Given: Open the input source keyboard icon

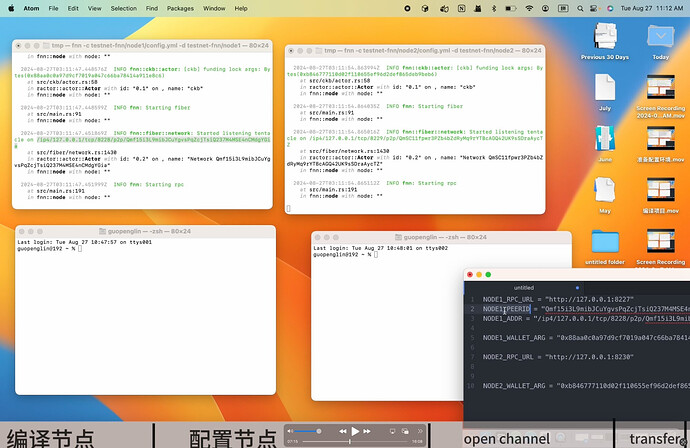Looking at the screenshot, I should (563, 8).
